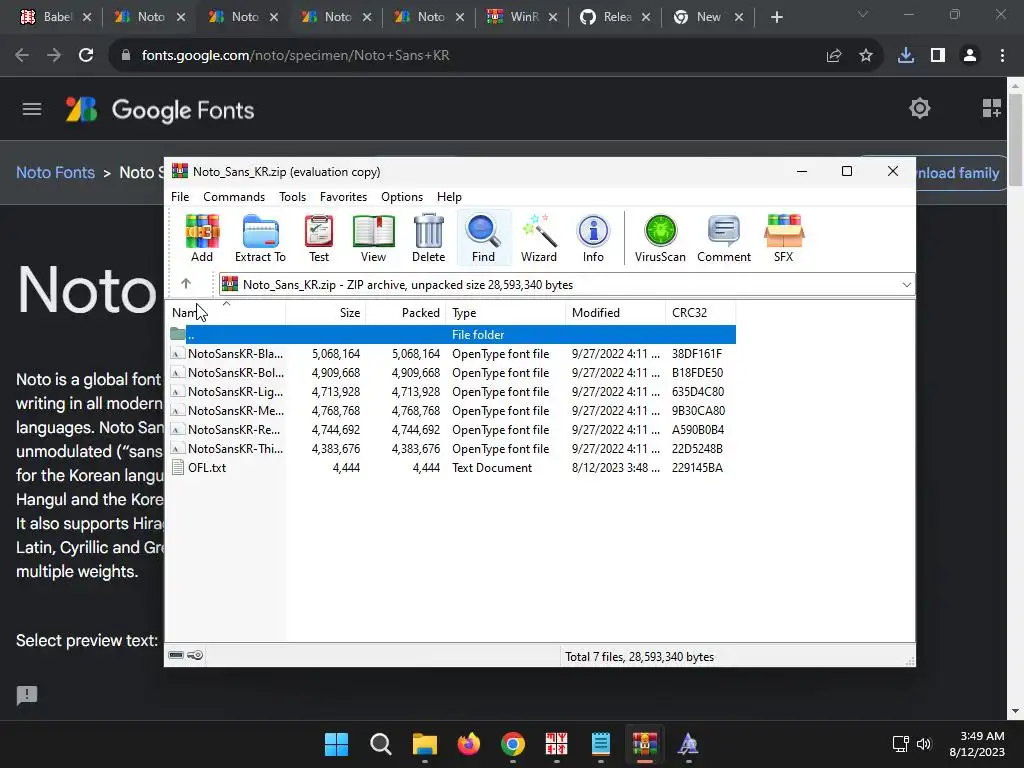Image resolution: width=1024 pixels, height=768 pixels.
Task: Click the key icon in WinRAR status bar
Action: pos(195,655)
